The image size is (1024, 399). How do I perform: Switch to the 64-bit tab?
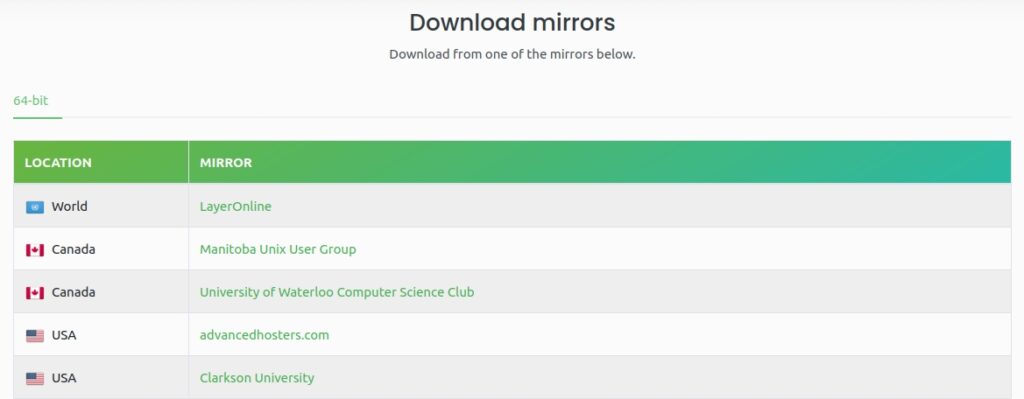31,101
